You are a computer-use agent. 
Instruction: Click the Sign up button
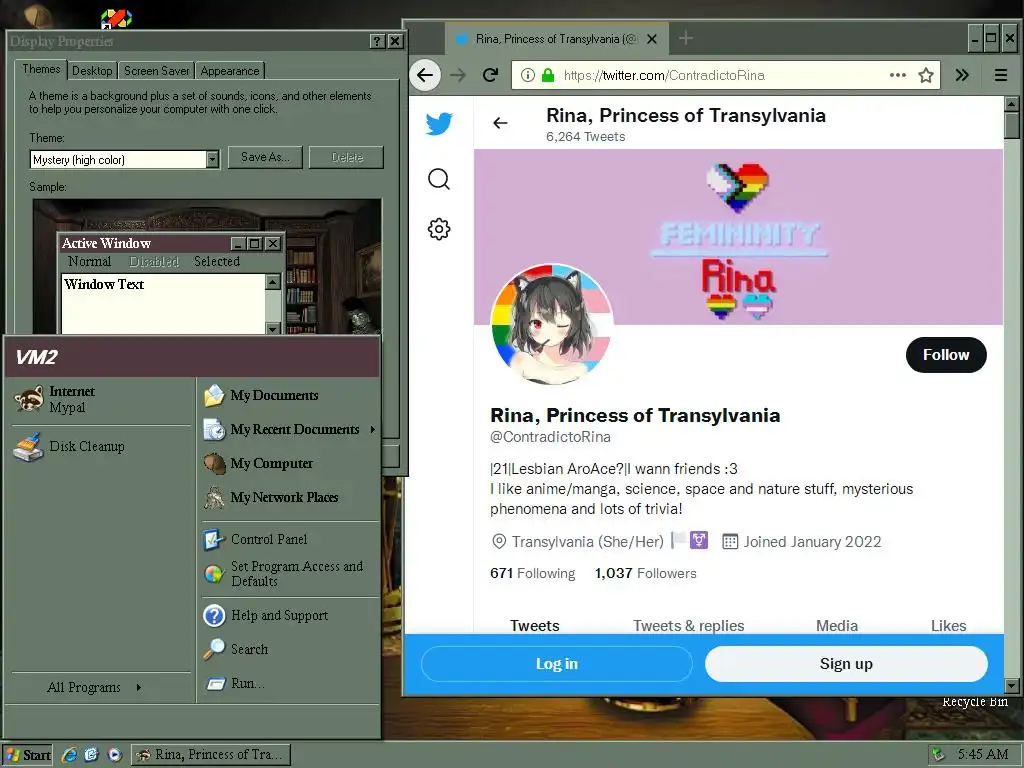[x=846, y=664]
